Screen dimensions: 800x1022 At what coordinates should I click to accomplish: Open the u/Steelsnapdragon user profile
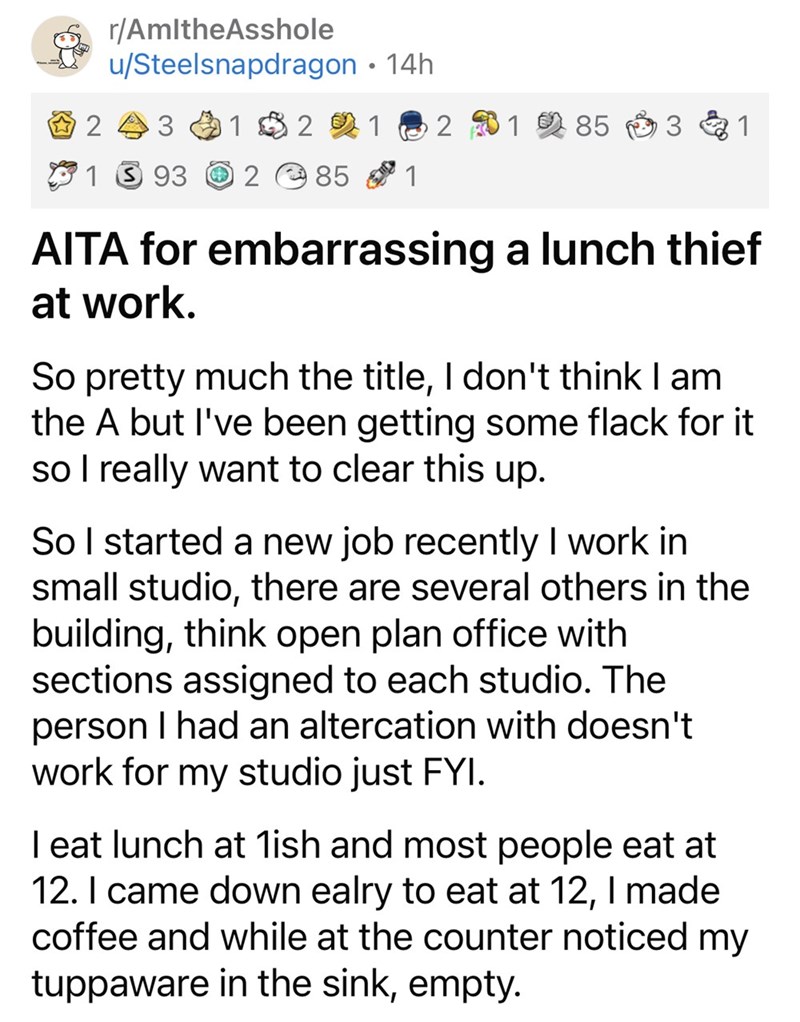[234, 65]
